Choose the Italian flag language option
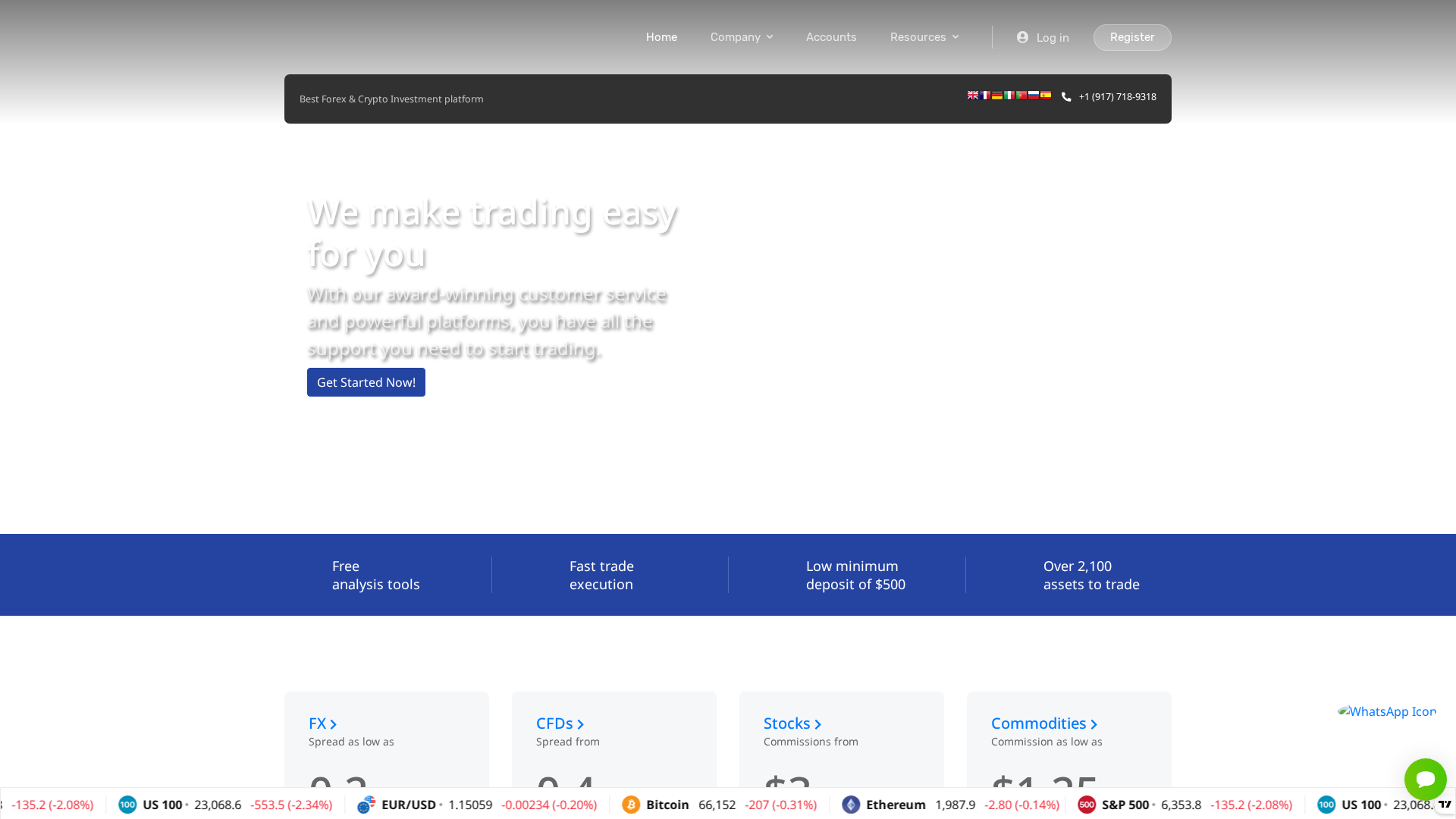1456x819 pixels. coord(1009,95)
